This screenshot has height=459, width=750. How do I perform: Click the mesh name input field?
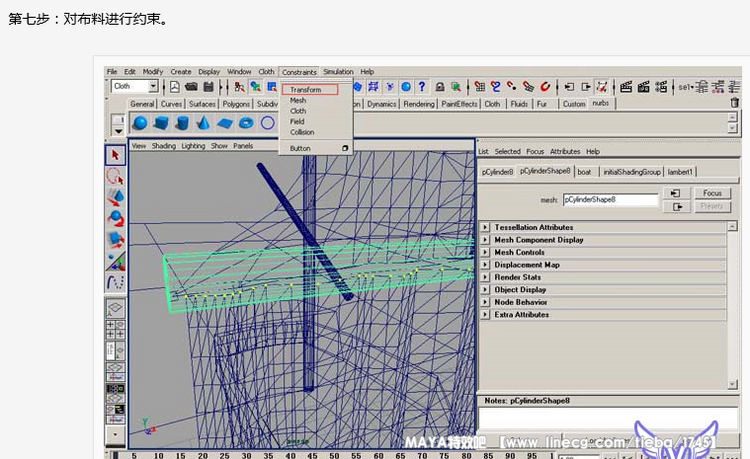coord(610,199)
